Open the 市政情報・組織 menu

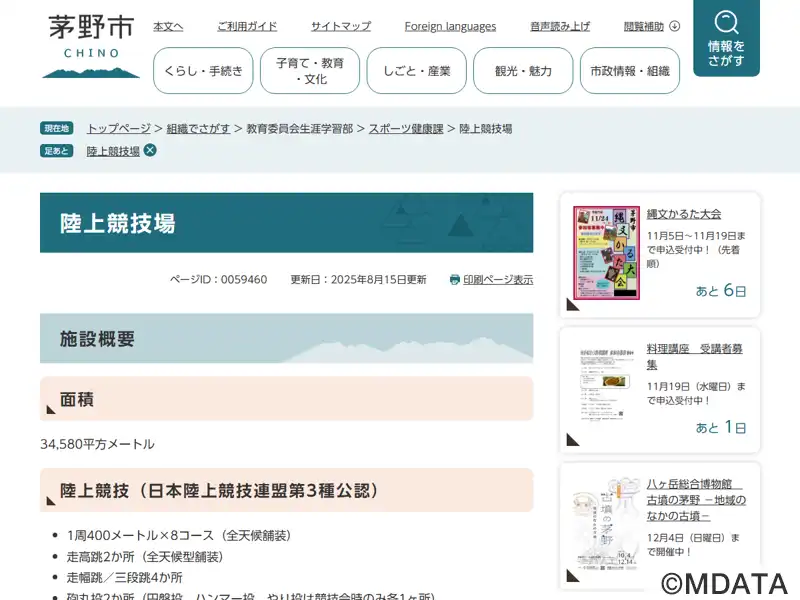click(629, 71)
